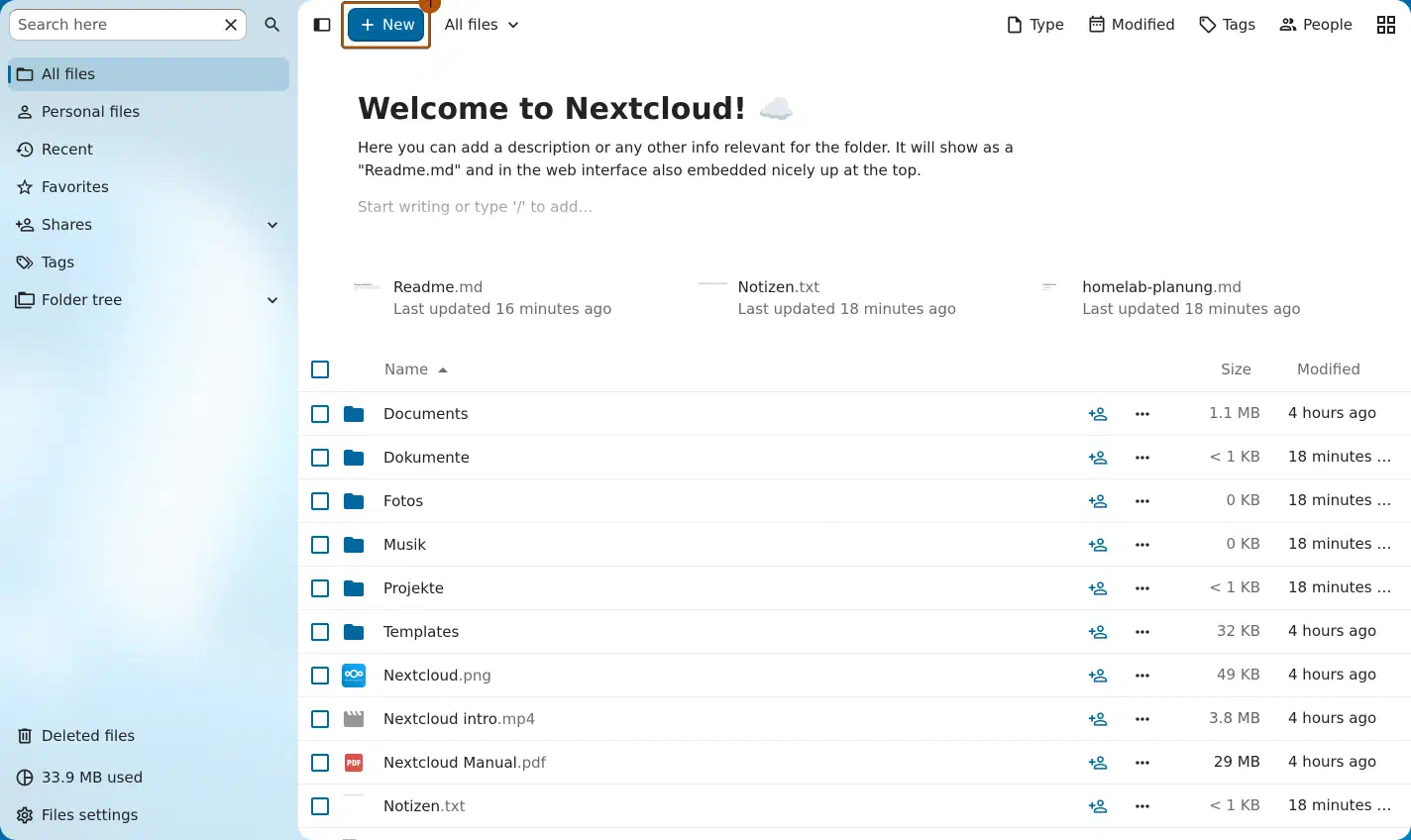Open the All files breadcrumb dropdown

[x=482, y=25]
